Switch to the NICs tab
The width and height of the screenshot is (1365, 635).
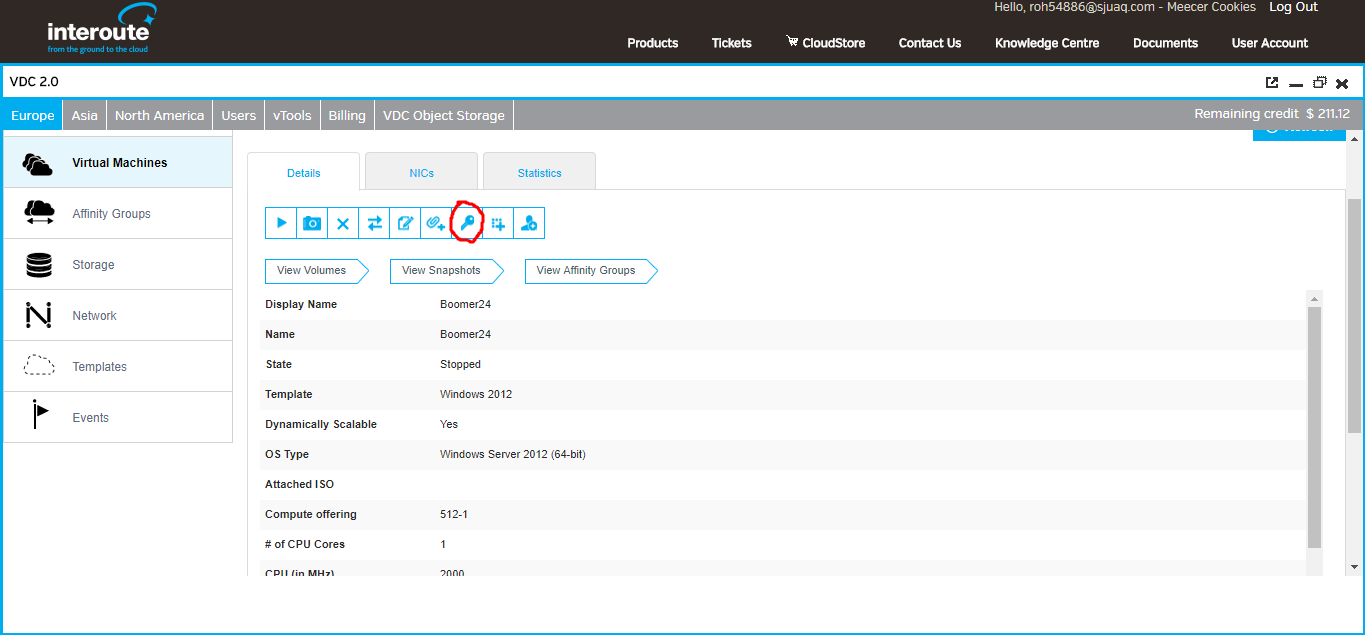pos(422,172)
